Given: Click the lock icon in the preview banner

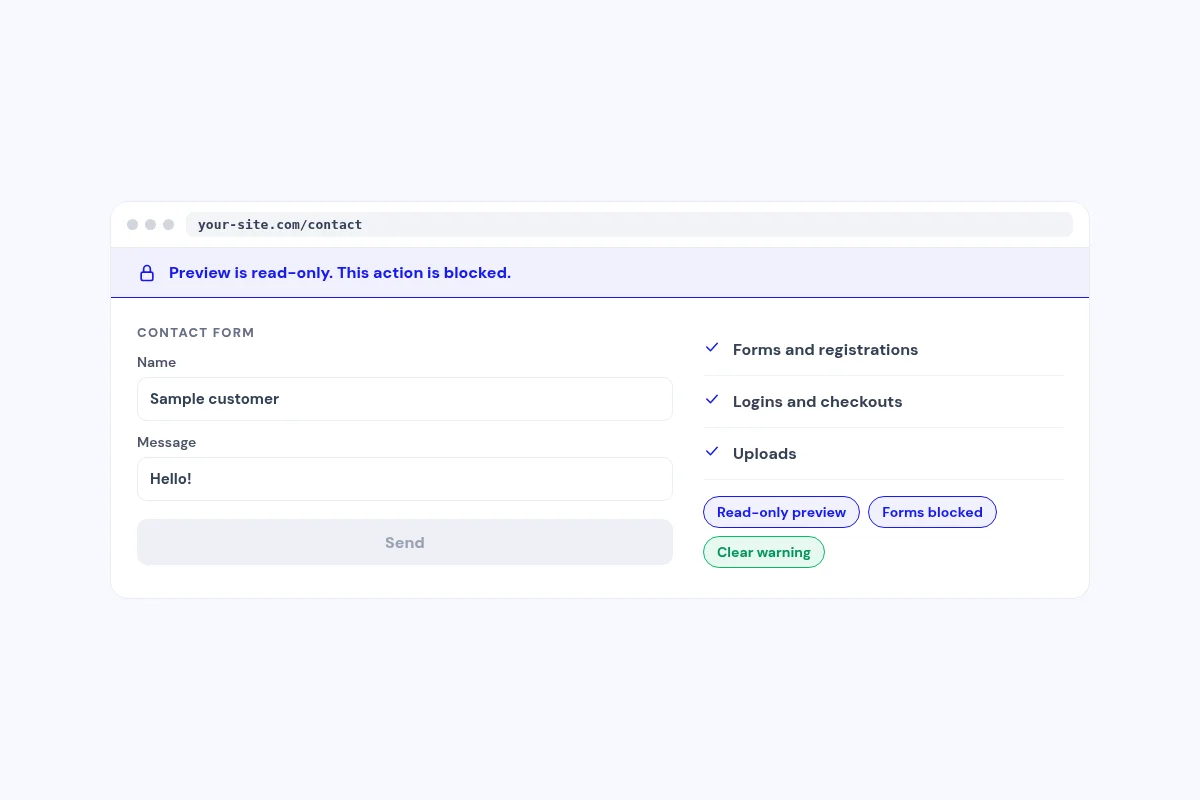Looking at the screenshot, I should (x=147, y=273).
